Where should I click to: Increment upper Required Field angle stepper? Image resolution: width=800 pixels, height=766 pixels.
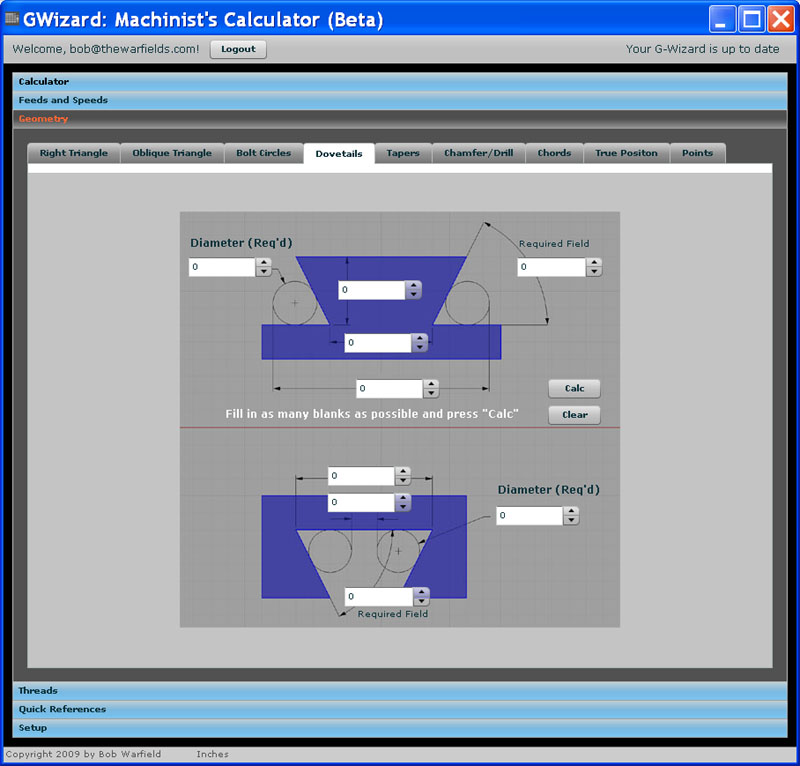coord(594,262)
